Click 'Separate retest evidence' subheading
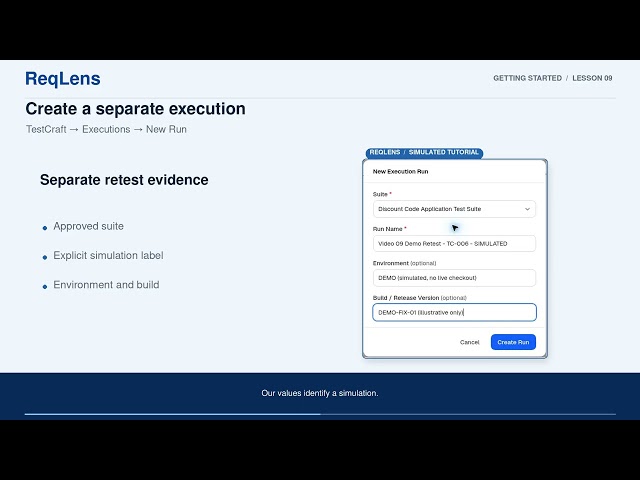The image size is (640, 480). tap(124, 180)
